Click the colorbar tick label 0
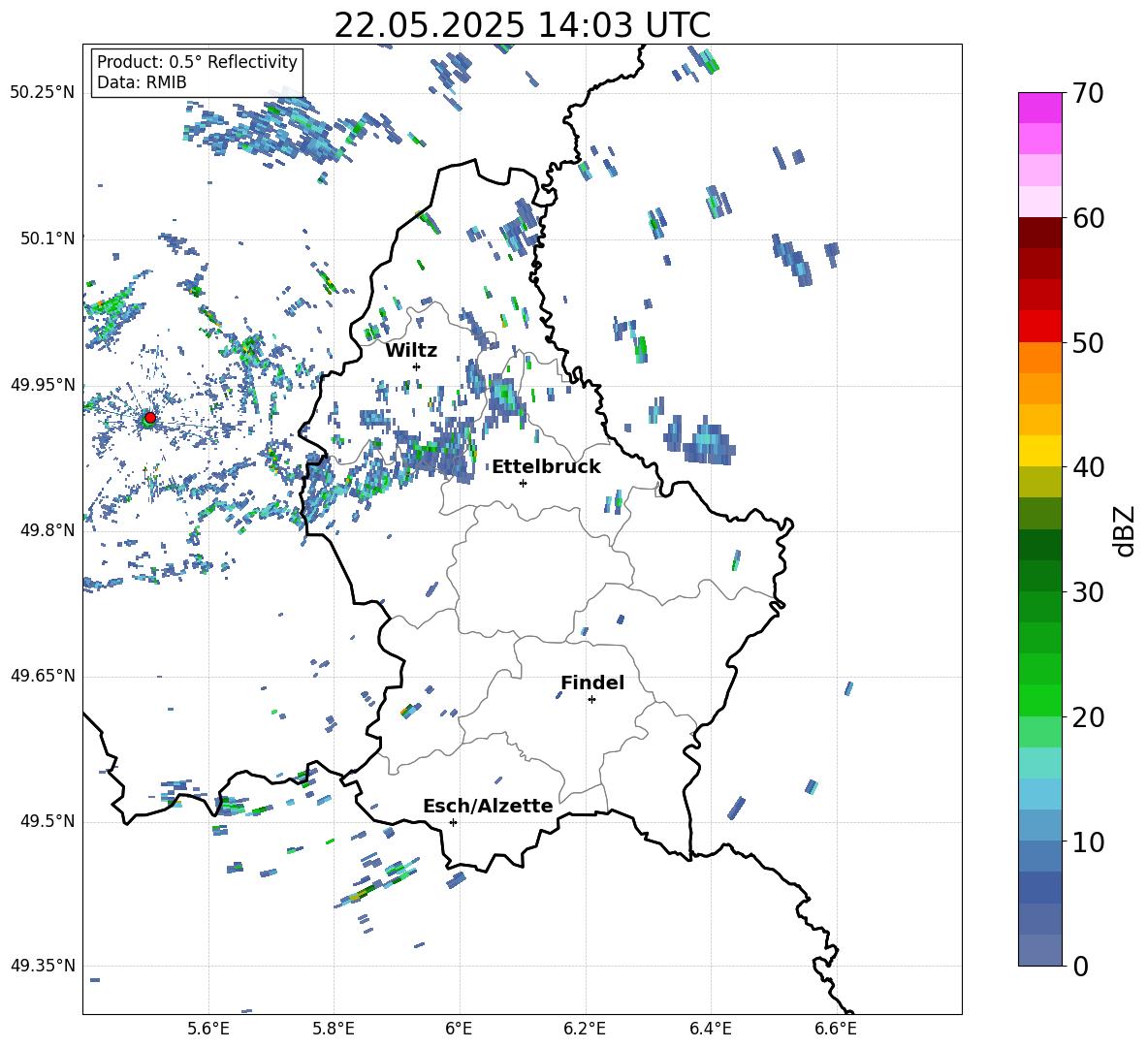Viewport: 1148px width, 1048px height. pyautogui.click(x=1080, y=967)
